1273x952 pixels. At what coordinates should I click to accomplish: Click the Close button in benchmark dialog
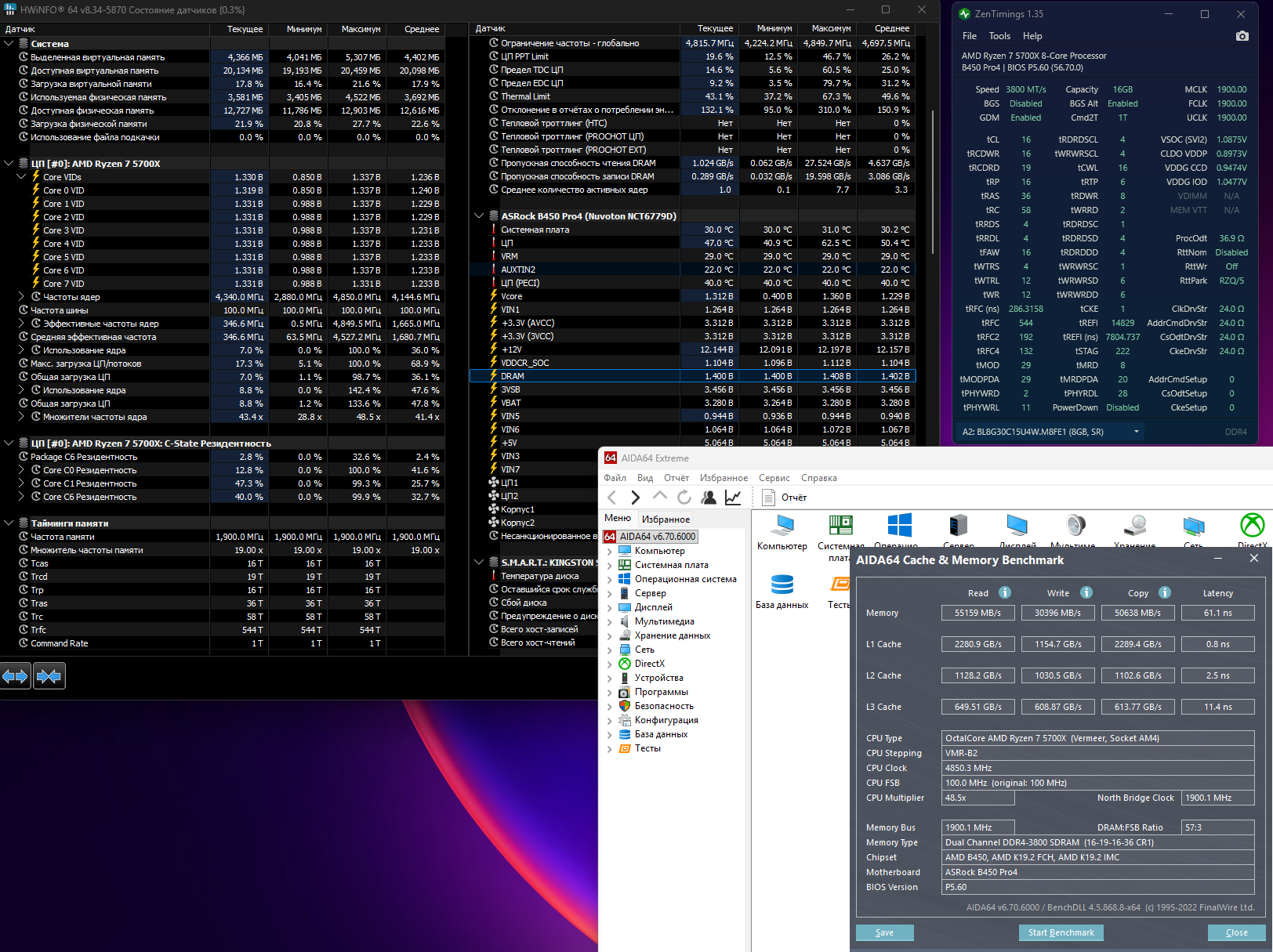tap(1237, 932)
